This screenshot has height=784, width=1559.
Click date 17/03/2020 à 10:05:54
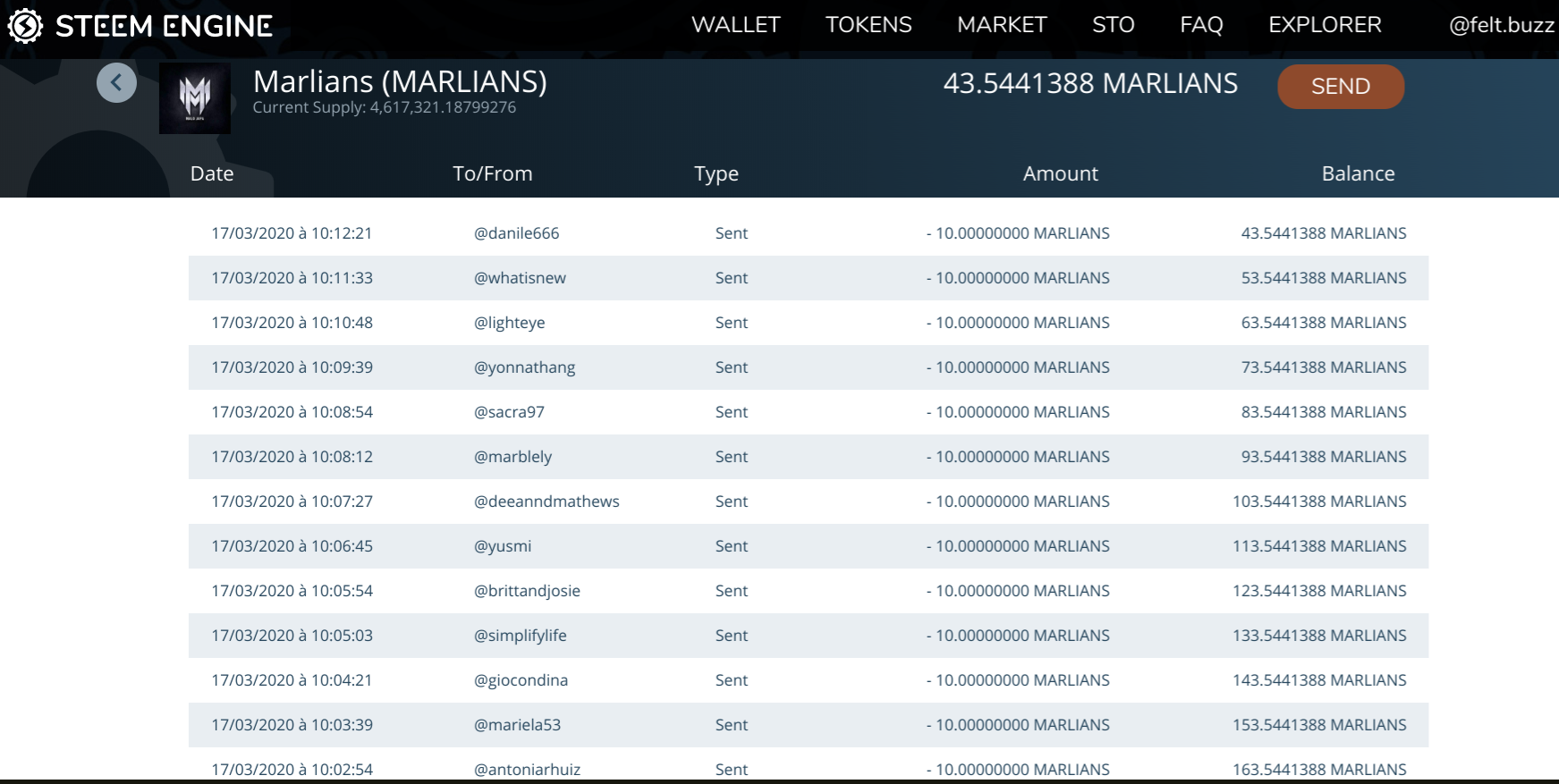292,591
